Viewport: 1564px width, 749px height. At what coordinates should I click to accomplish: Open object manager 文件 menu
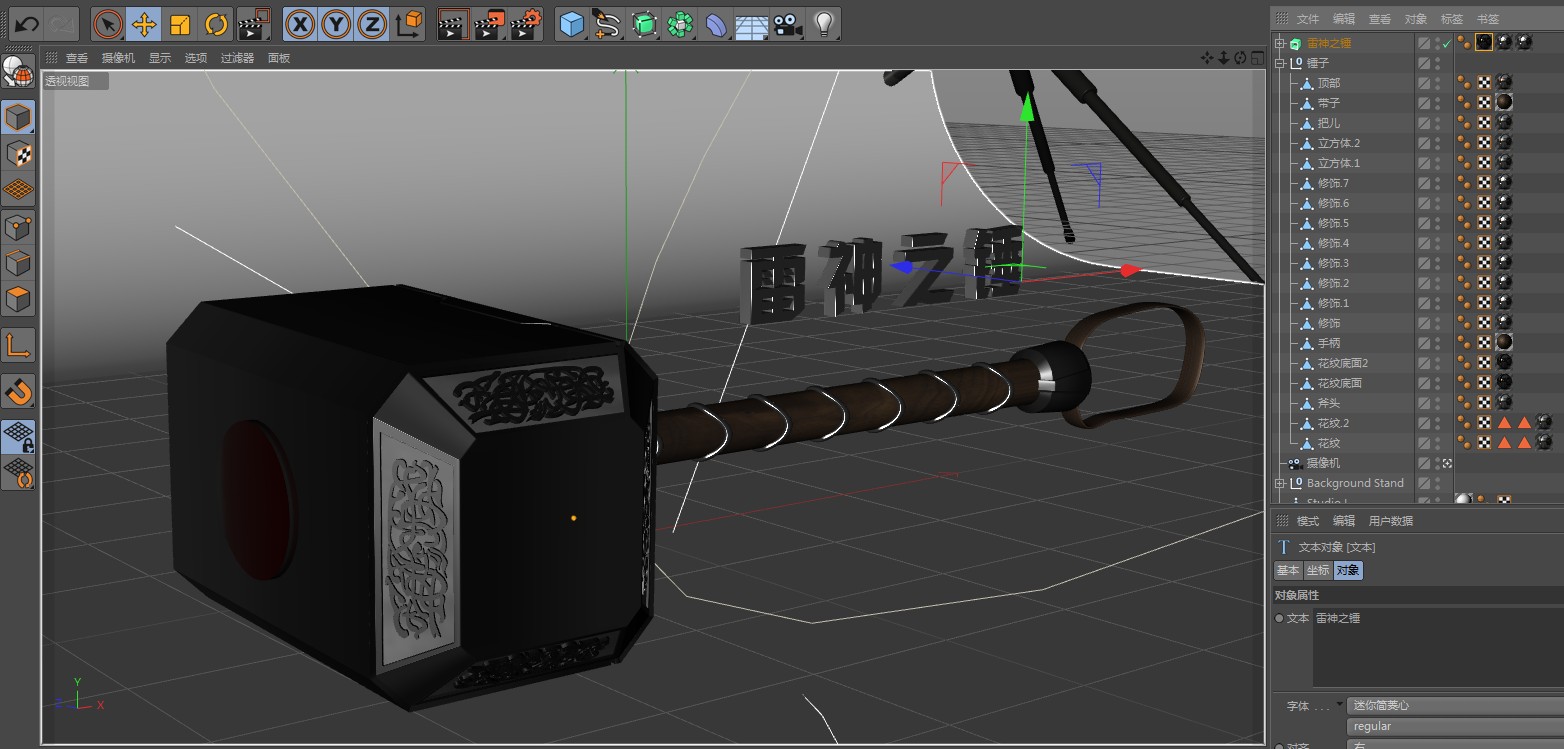[1308, 19]
